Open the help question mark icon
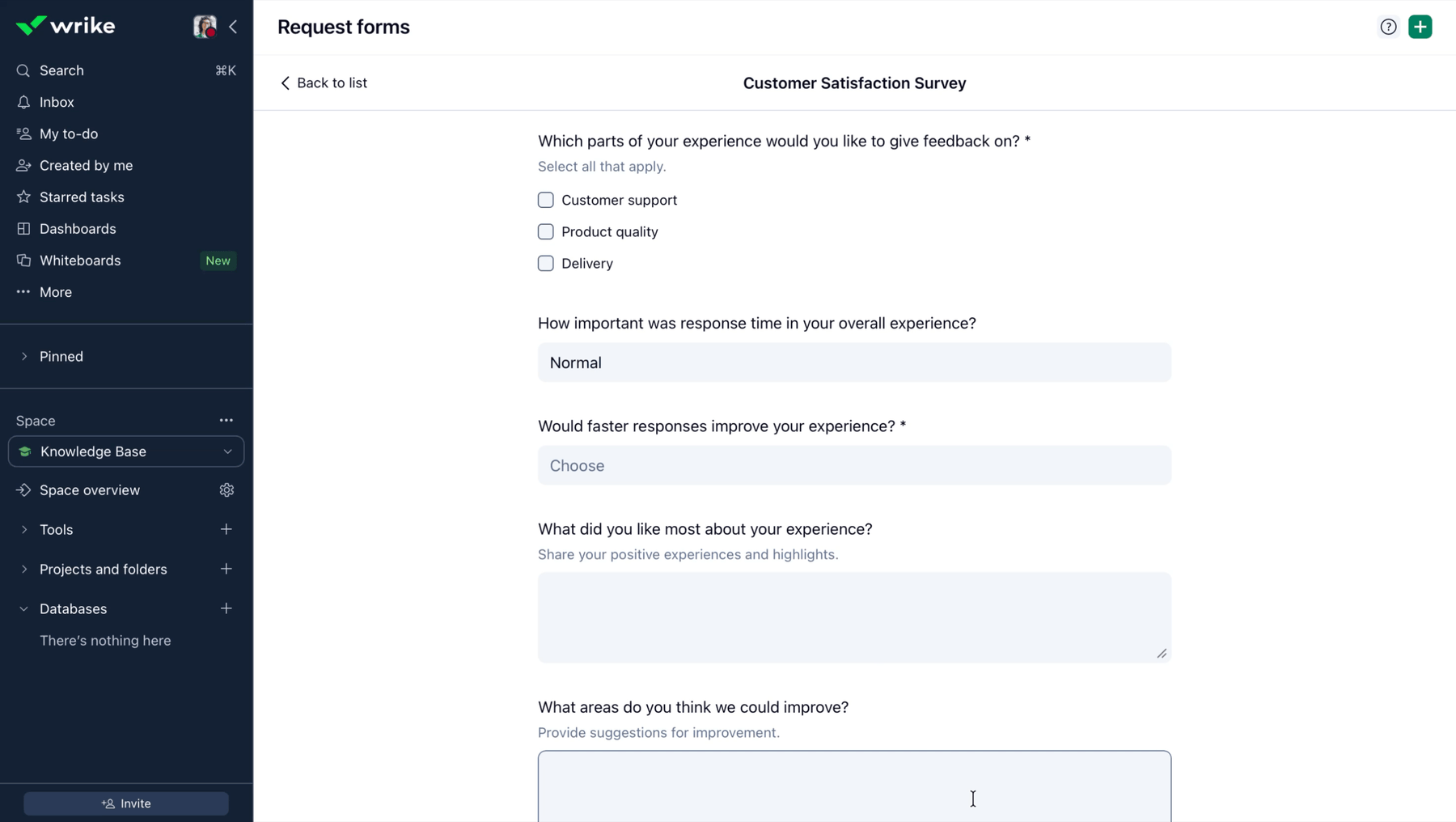This screenshot has width=1456, height=822. point(1388,27)
